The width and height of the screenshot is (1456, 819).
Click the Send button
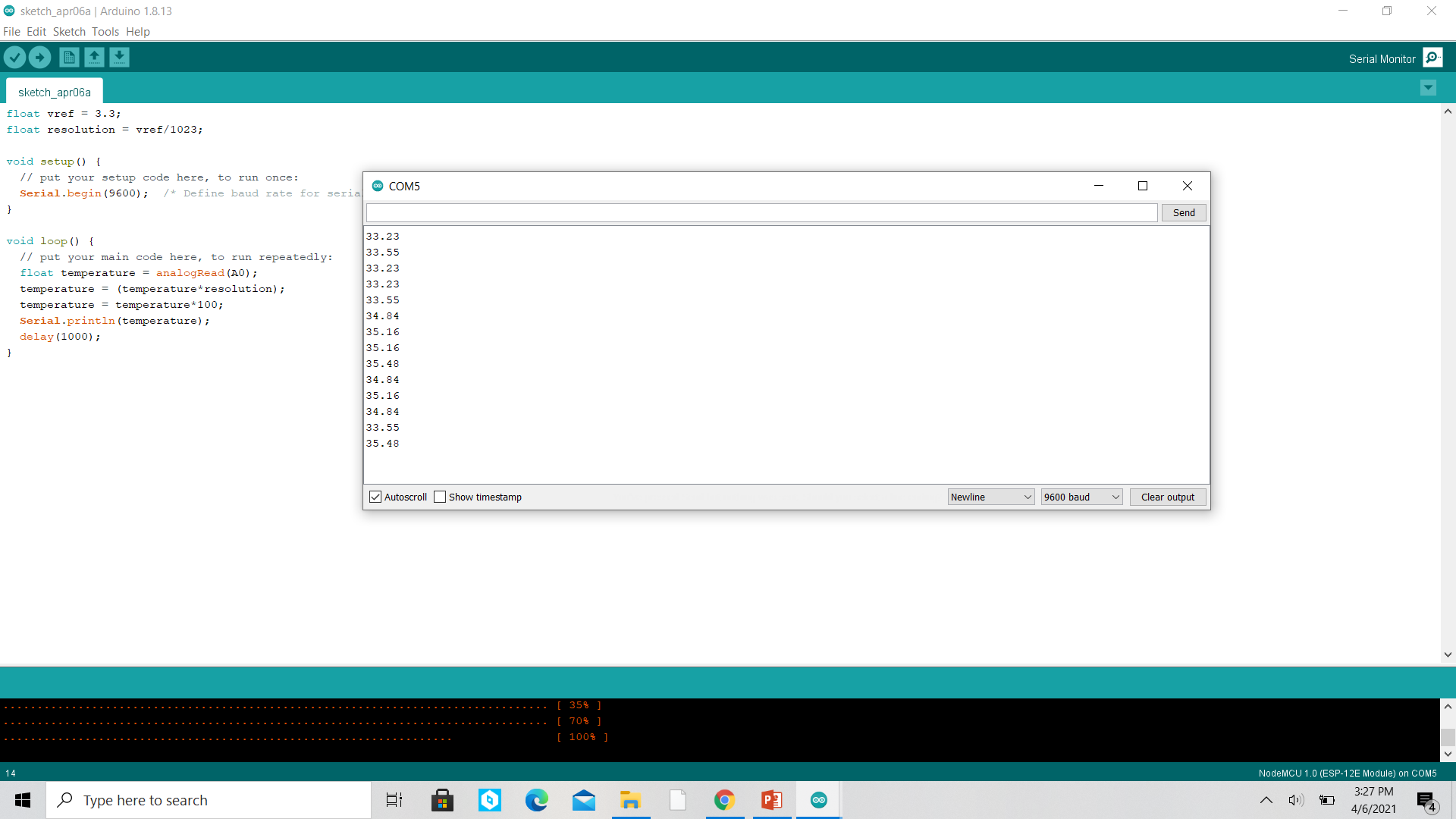[1183, 212]
